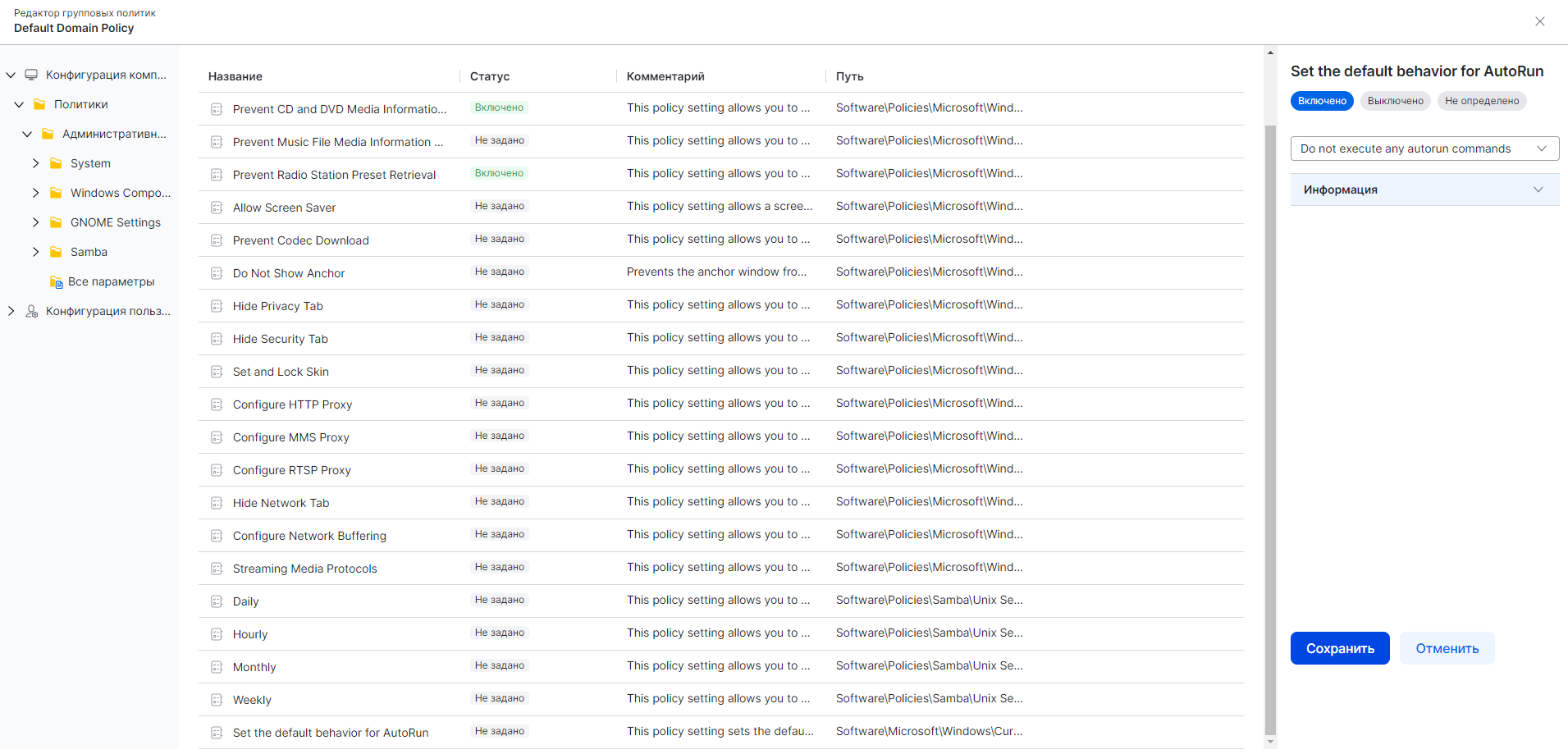Set policy state to 'Включено'
Screen dimensions: 1568x754
[1321, 101]
